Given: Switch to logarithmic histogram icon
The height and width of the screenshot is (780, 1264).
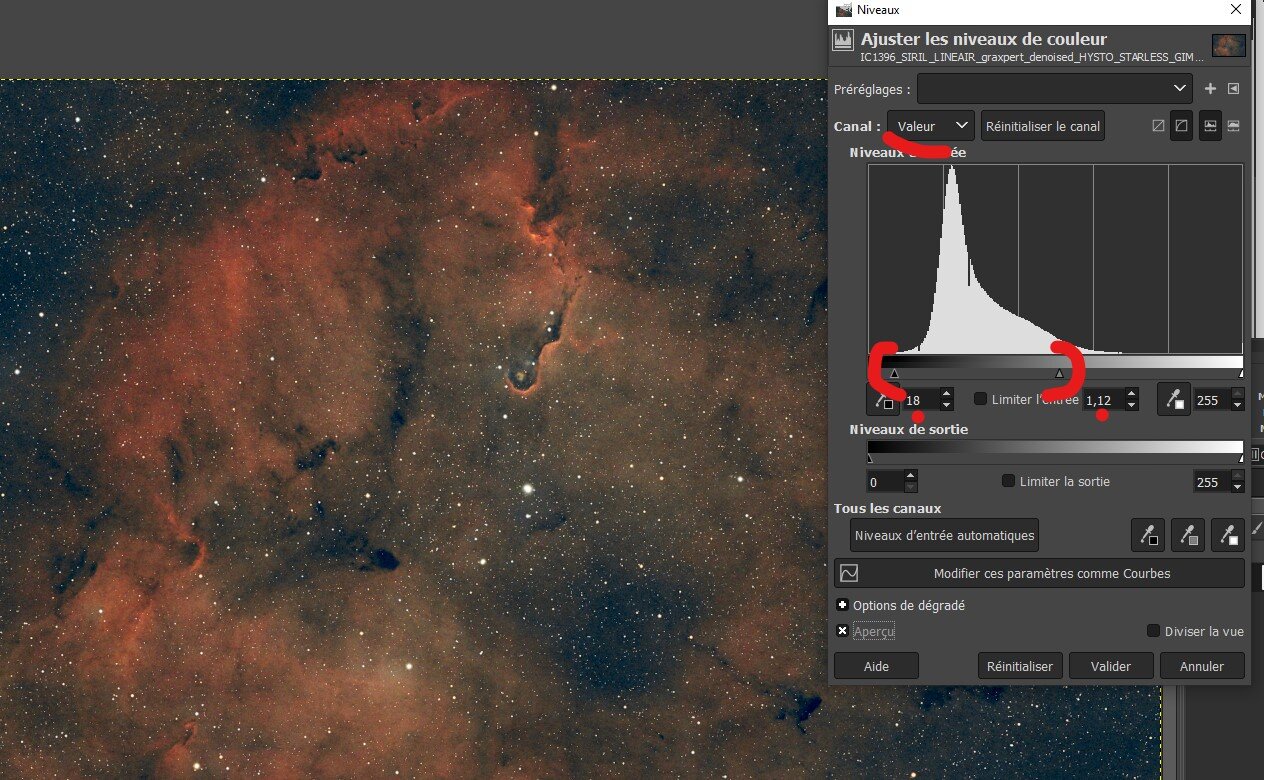Looking at the screenshot, I should 1233,126.
